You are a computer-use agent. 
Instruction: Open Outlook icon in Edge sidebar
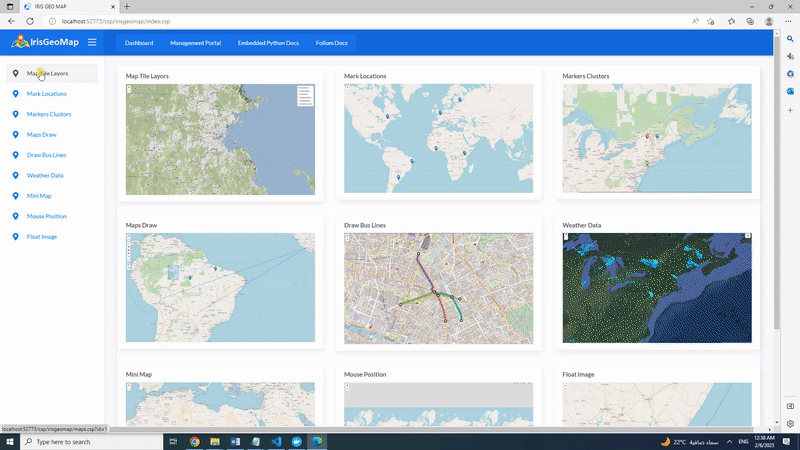(790, 91)
